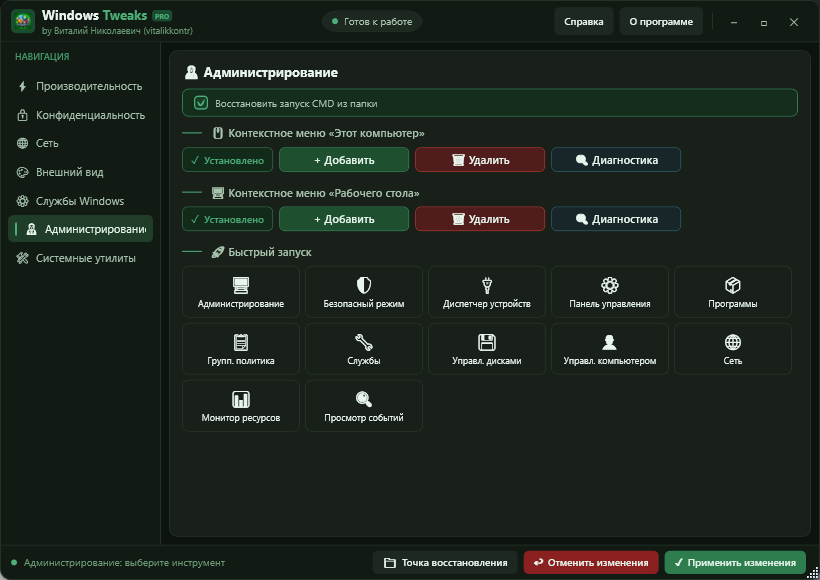
Task: Launch Монитор ресурсов tile
Action: pos(241,406)
